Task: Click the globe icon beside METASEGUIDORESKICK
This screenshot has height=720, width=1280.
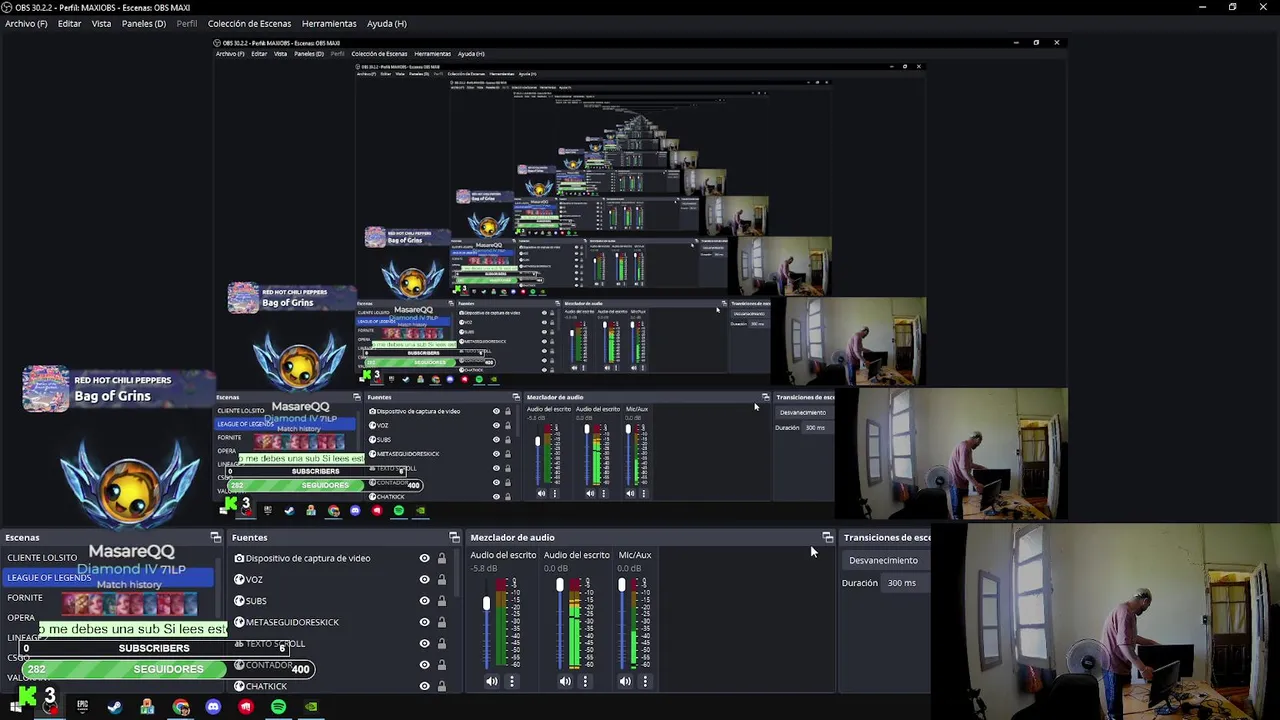Action: click(239, 622)
